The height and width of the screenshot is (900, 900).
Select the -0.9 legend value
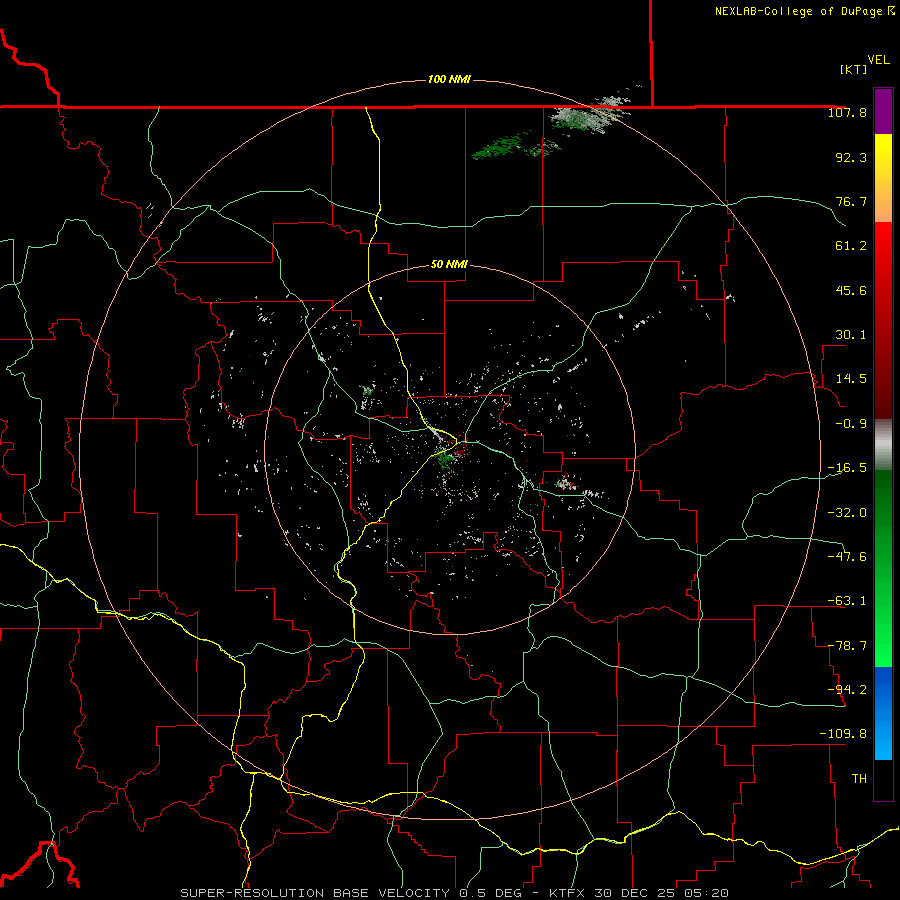click(851, 424)
